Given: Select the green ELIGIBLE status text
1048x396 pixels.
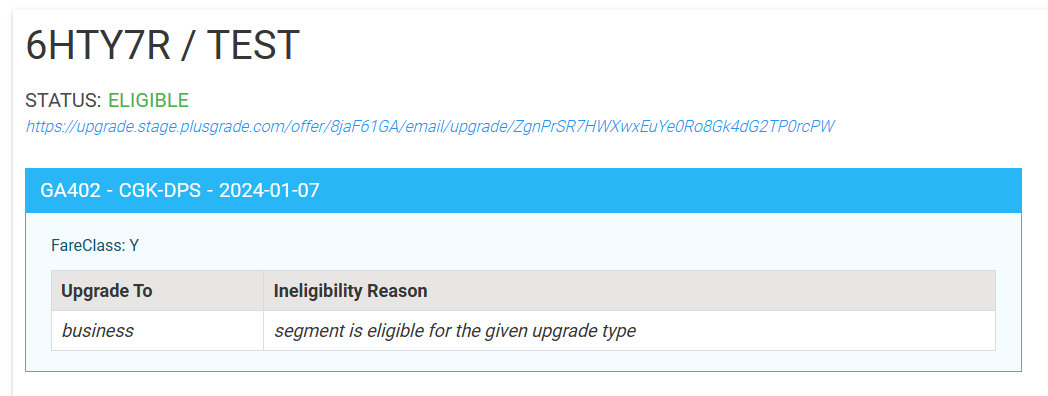Looking at the screenshot, I should coord(148,100).
